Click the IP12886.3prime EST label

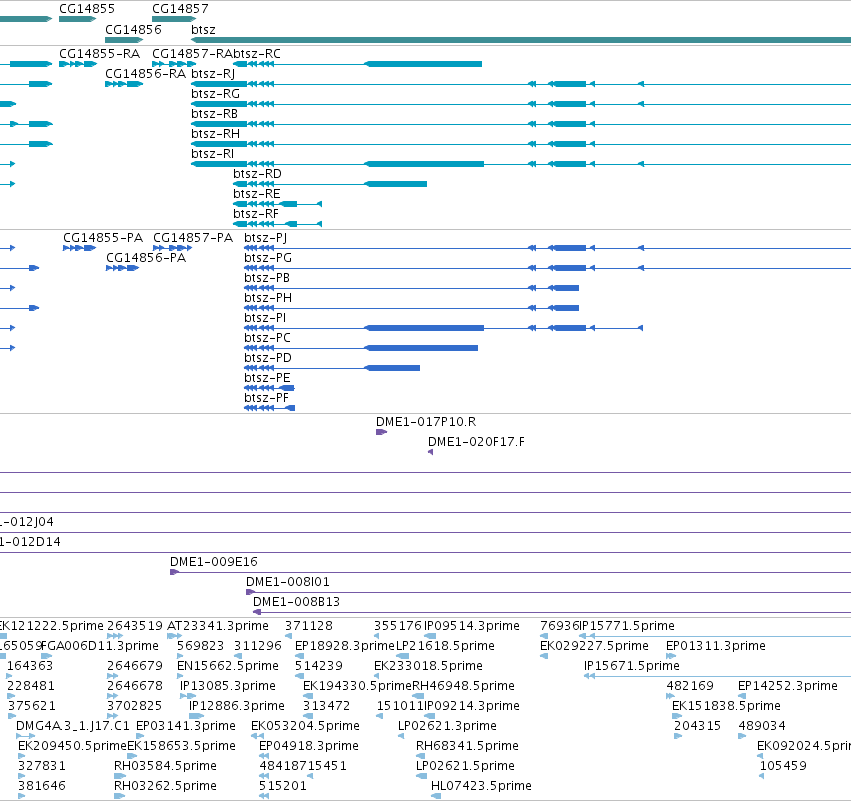[x=237, y=706]
